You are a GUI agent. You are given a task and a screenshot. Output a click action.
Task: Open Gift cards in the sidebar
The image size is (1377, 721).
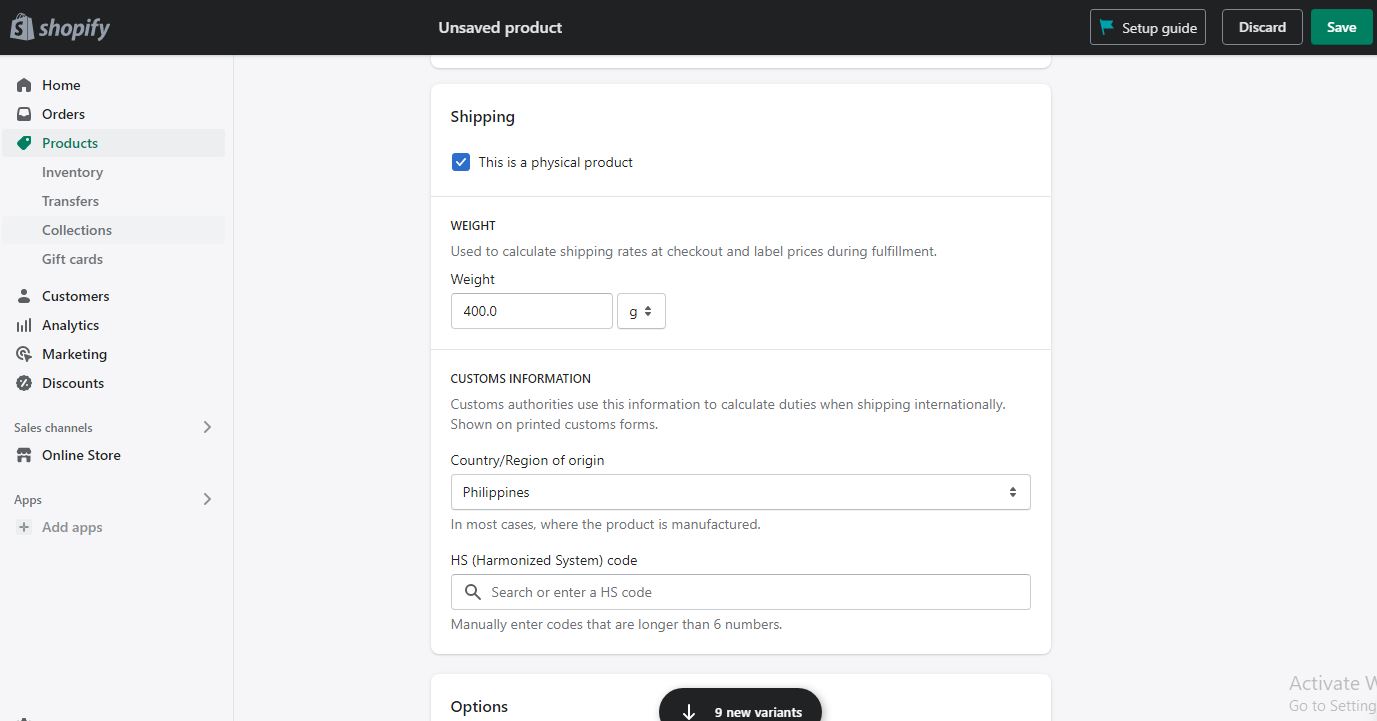pos(72,259)
